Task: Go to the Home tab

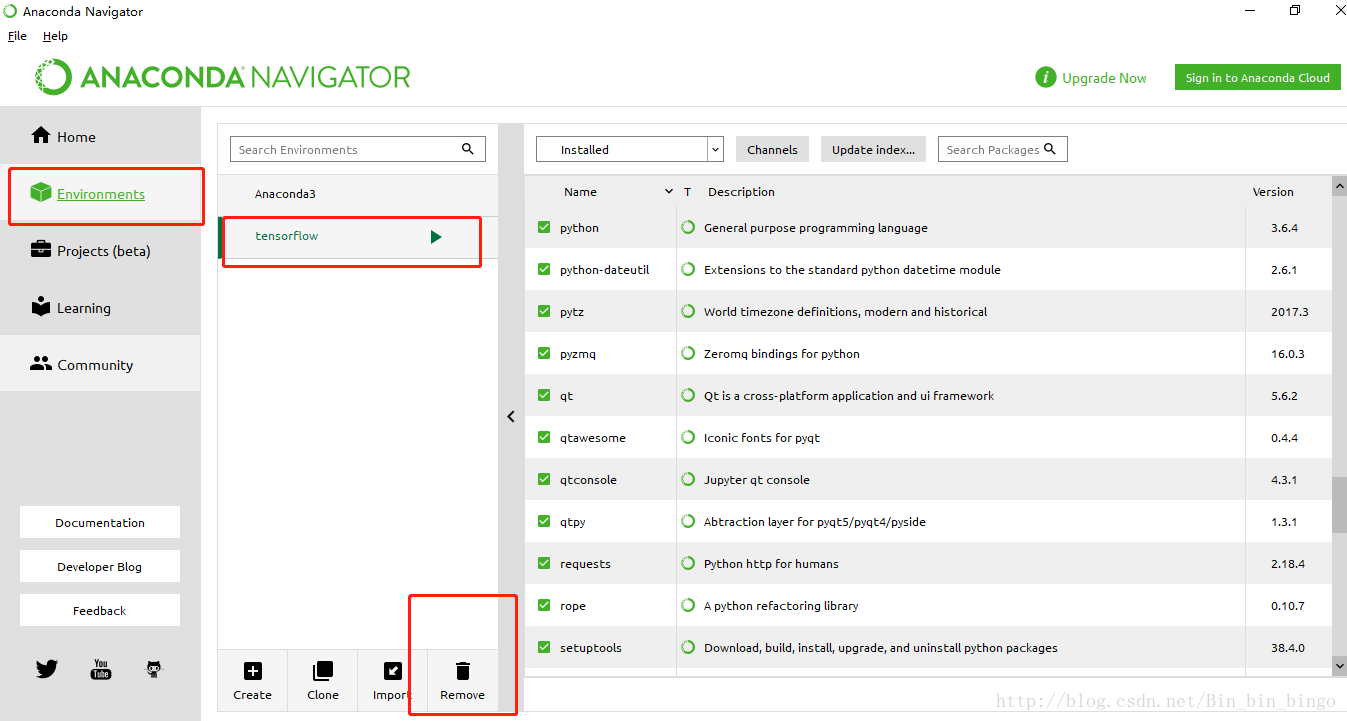Action: coord(100,136)
